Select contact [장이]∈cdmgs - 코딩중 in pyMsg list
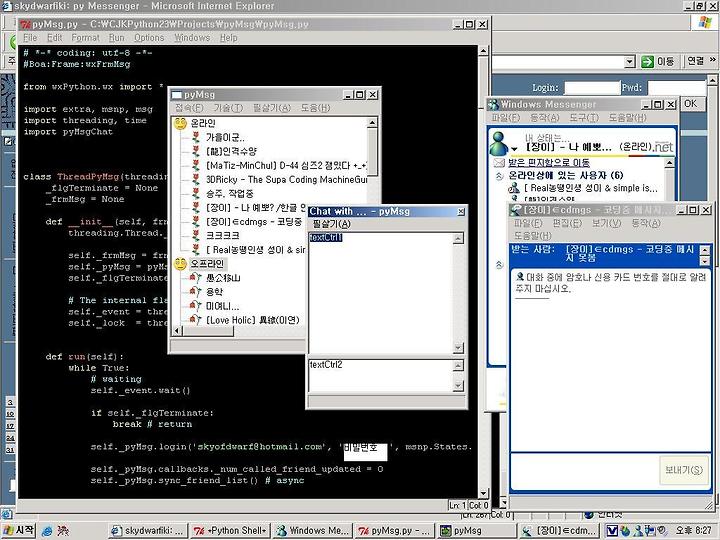This screenshot has width=720, height=540. (x=254, y=222)
